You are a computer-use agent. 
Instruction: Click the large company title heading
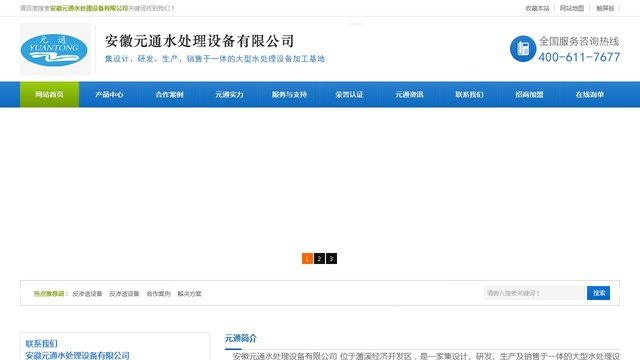click(200, 41)
